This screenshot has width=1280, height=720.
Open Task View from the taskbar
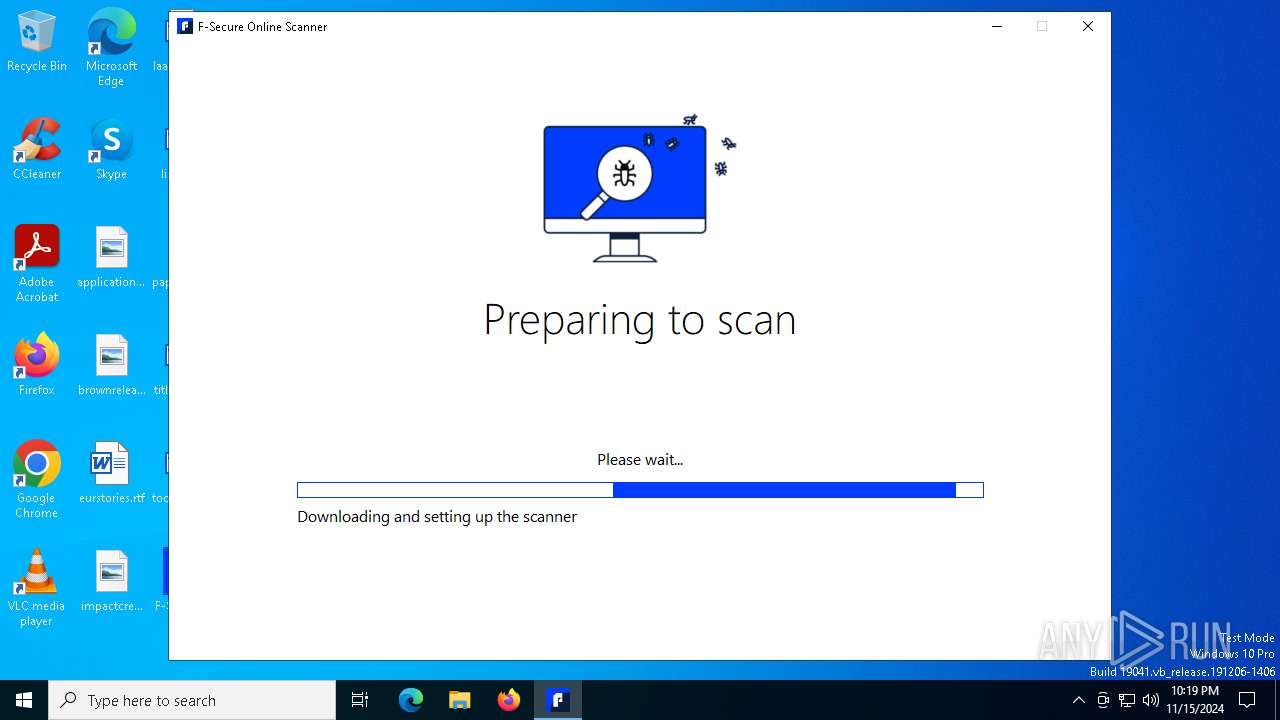[360, 700]
